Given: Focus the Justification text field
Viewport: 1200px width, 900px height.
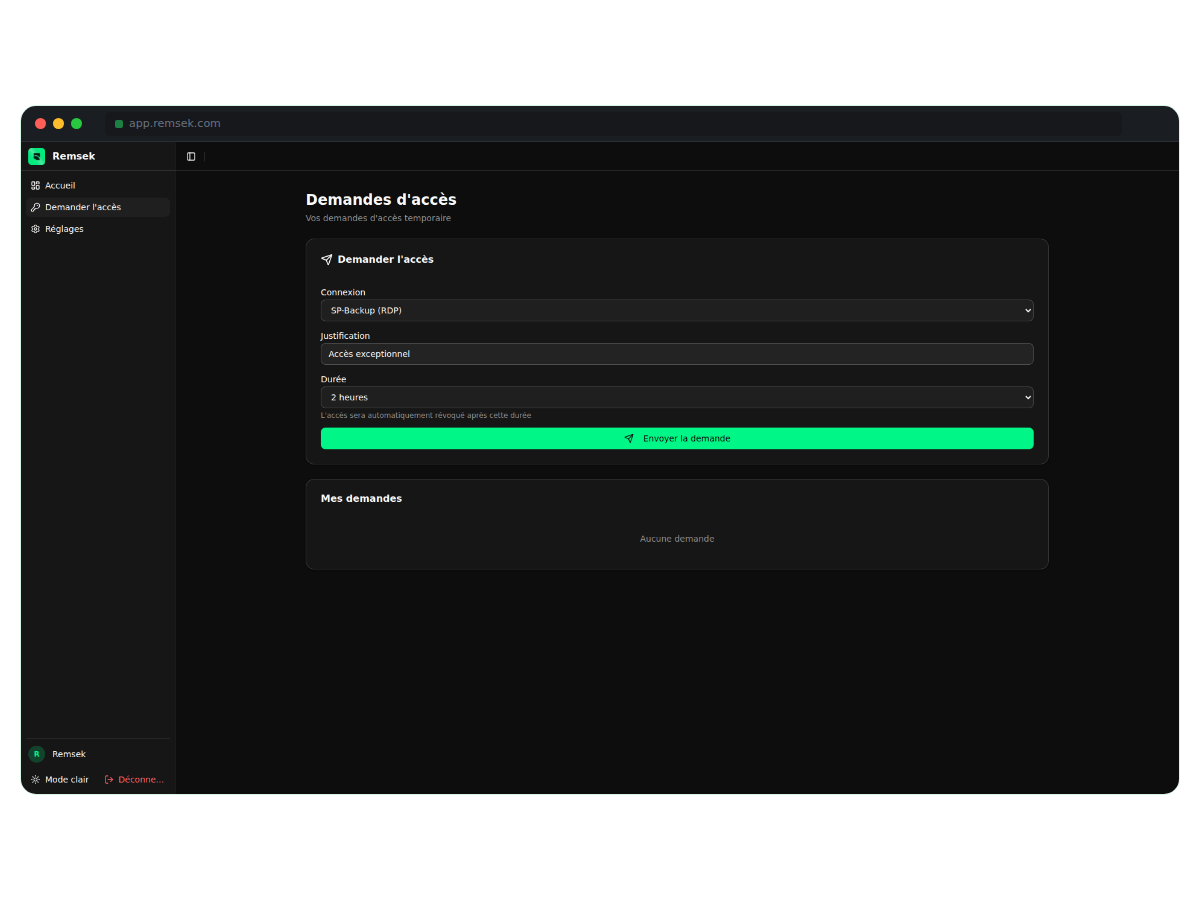Looking at the screenshot, I should [x=676, y=354].
